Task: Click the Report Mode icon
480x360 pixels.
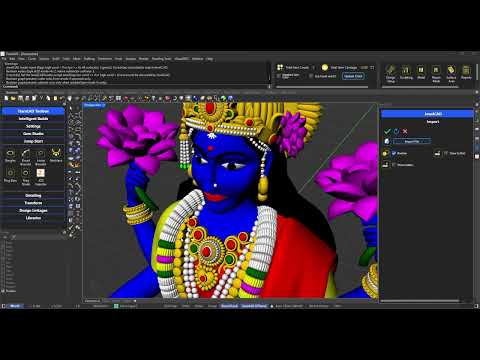Action: coord(436,71)
